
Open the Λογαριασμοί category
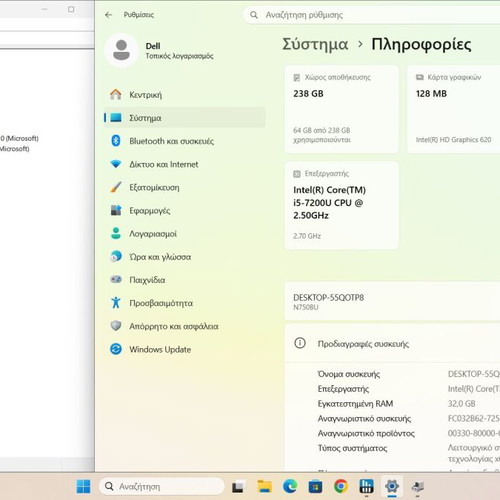(185, 234)
